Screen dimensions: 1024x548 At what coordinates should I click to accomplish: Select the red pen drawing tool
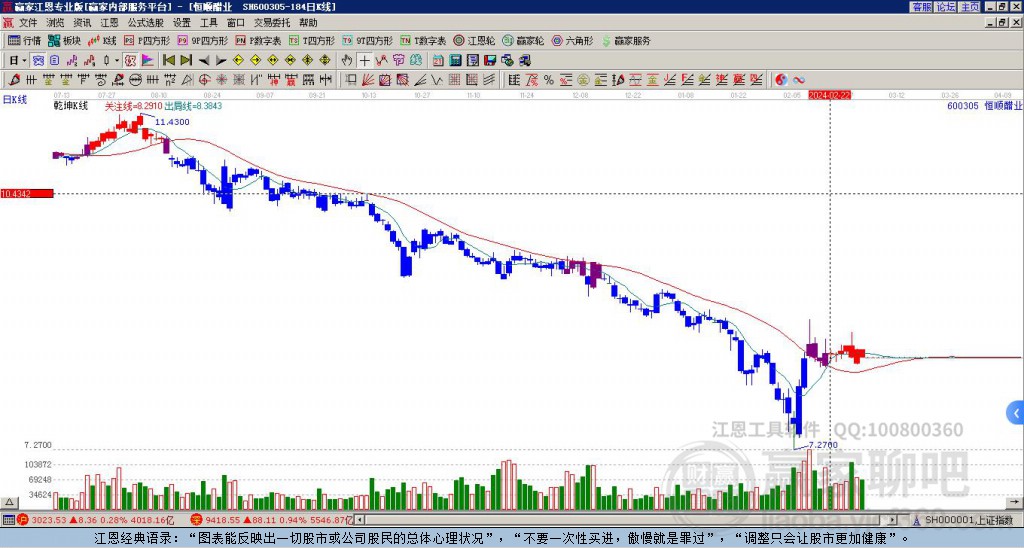click(13, 80)
